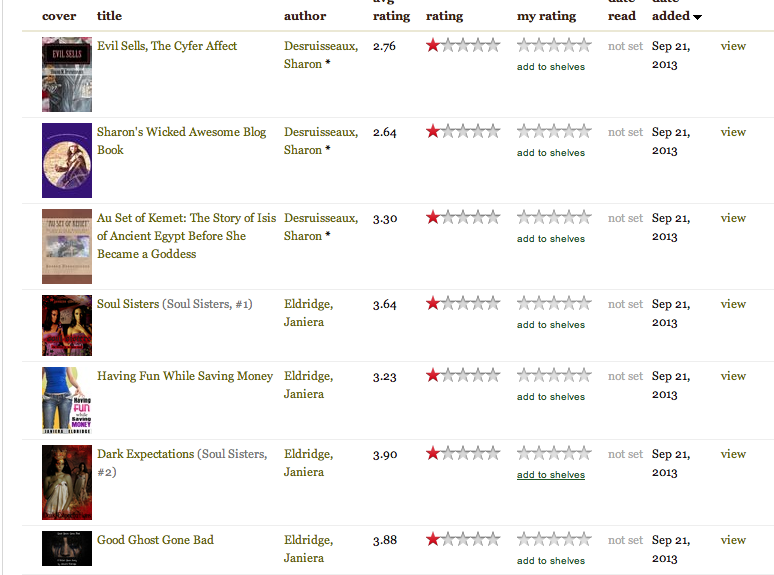The width and height of the screenshot is (774, 575).
Task: Open Eldridge, Janiera link in Dark Expectations row
Action: pos(309,463)
